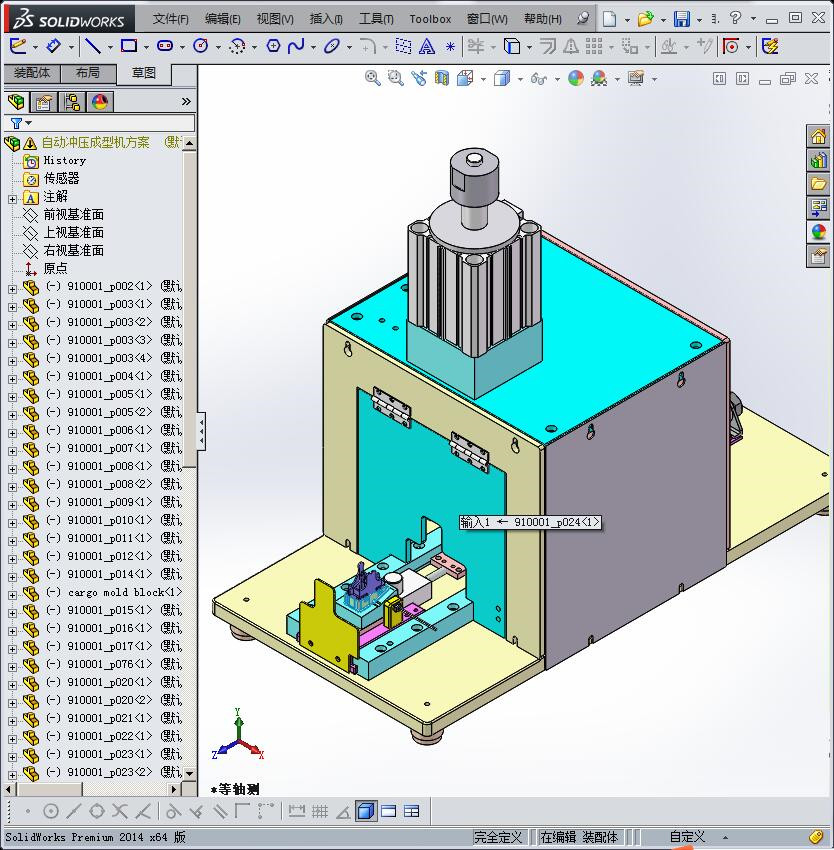The image size is (834, 850).
Task: Select the sketch Point tool
Action: pyautogui.click(x=450, y=47)
